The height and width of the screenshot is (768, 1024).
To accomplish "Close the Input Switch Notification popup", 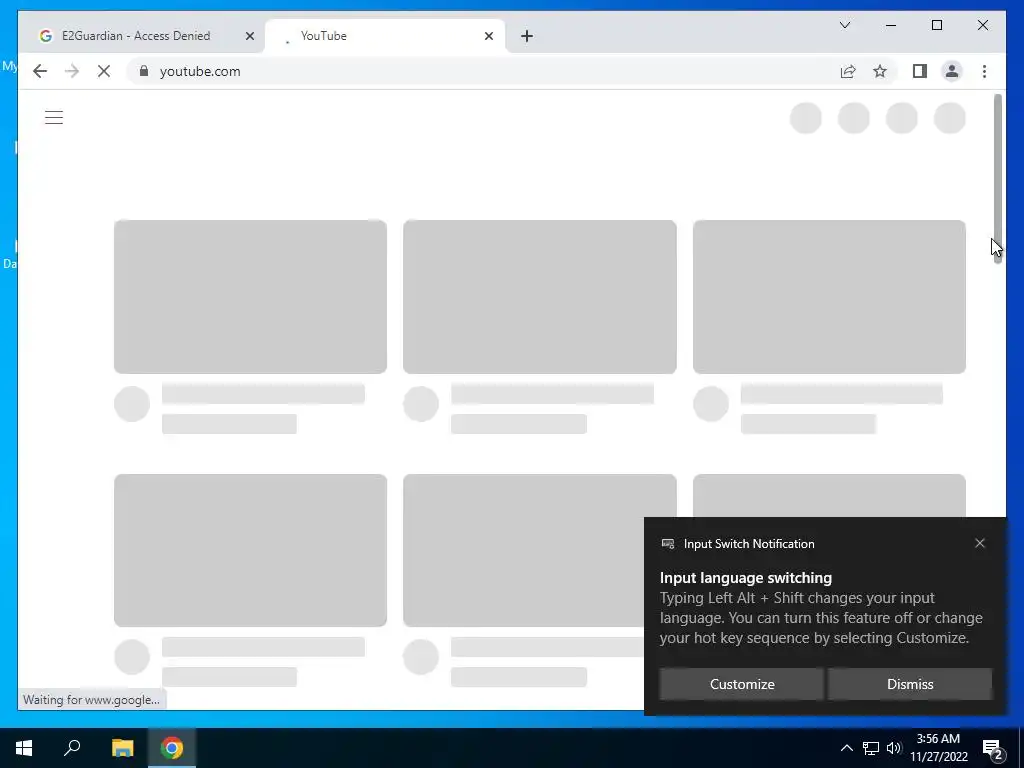I will [x=980, y=543].
